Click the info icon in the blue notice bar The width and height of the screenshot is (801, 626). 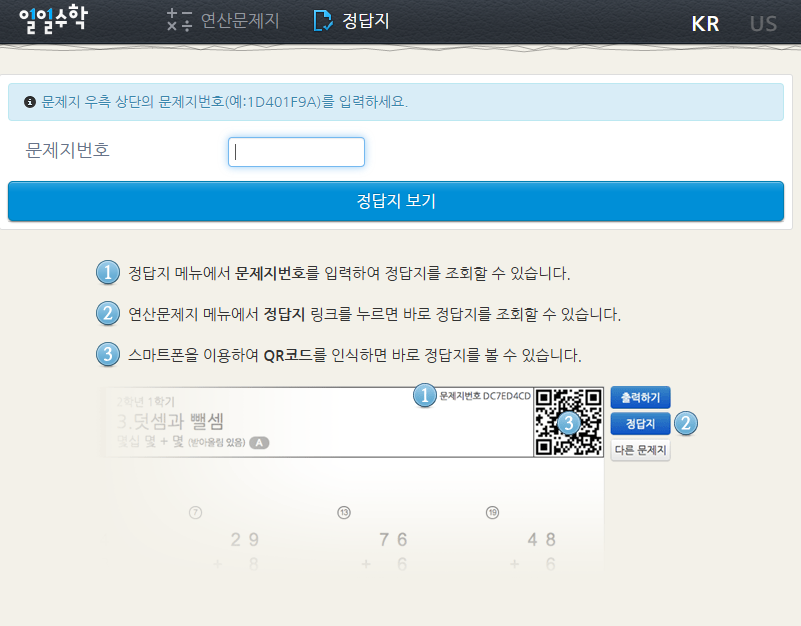click(x=27, y=102)
